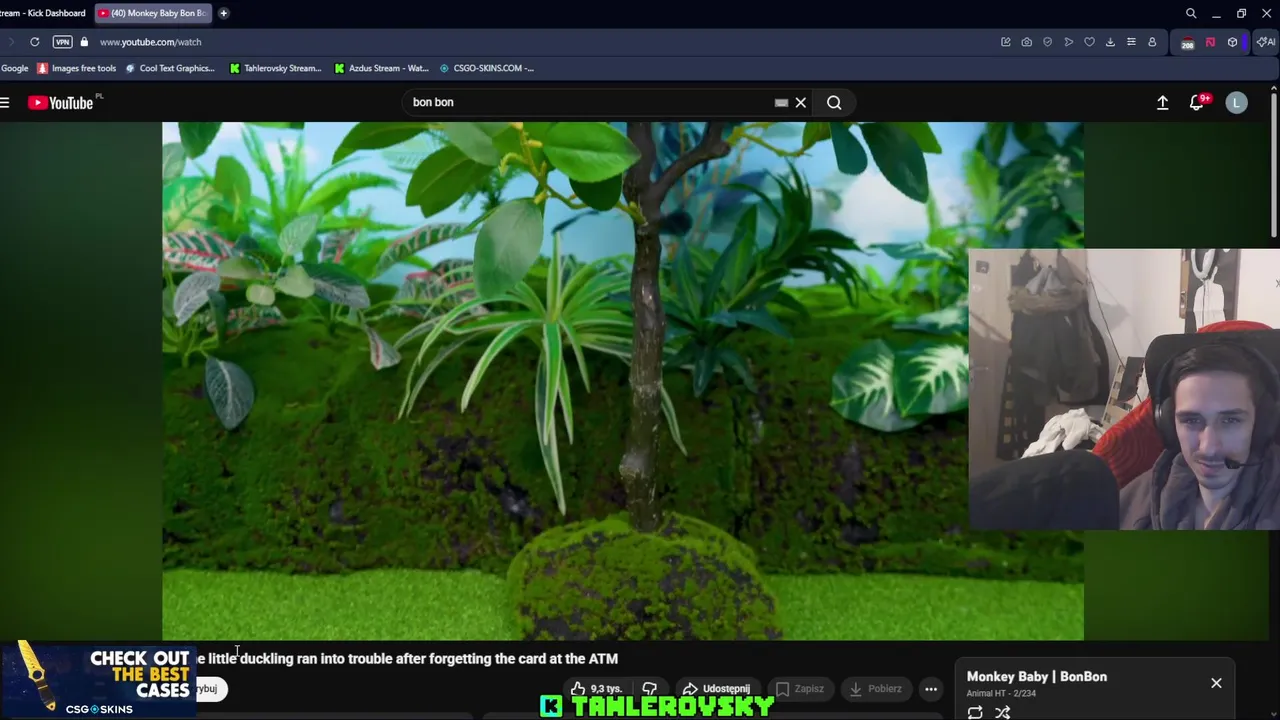Open the Tahlerovsky Stream bookmark

pos(276,68)
